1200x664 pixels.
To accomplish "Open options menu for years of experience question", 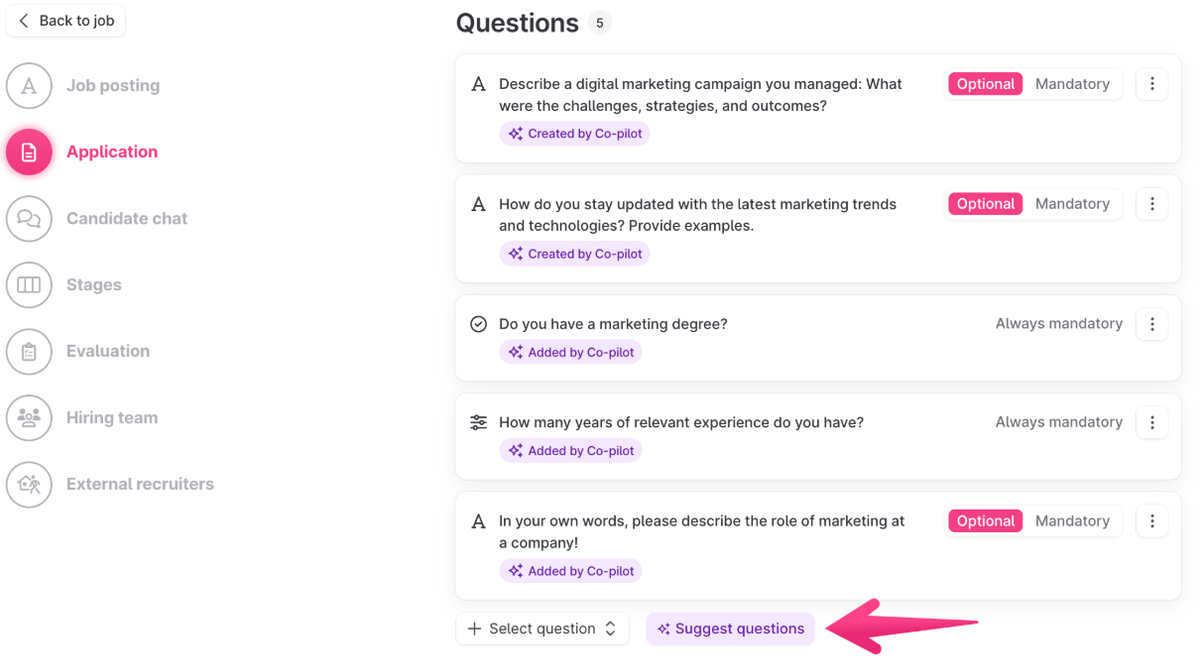I will pyautogui.click(x=1152, y=422).
